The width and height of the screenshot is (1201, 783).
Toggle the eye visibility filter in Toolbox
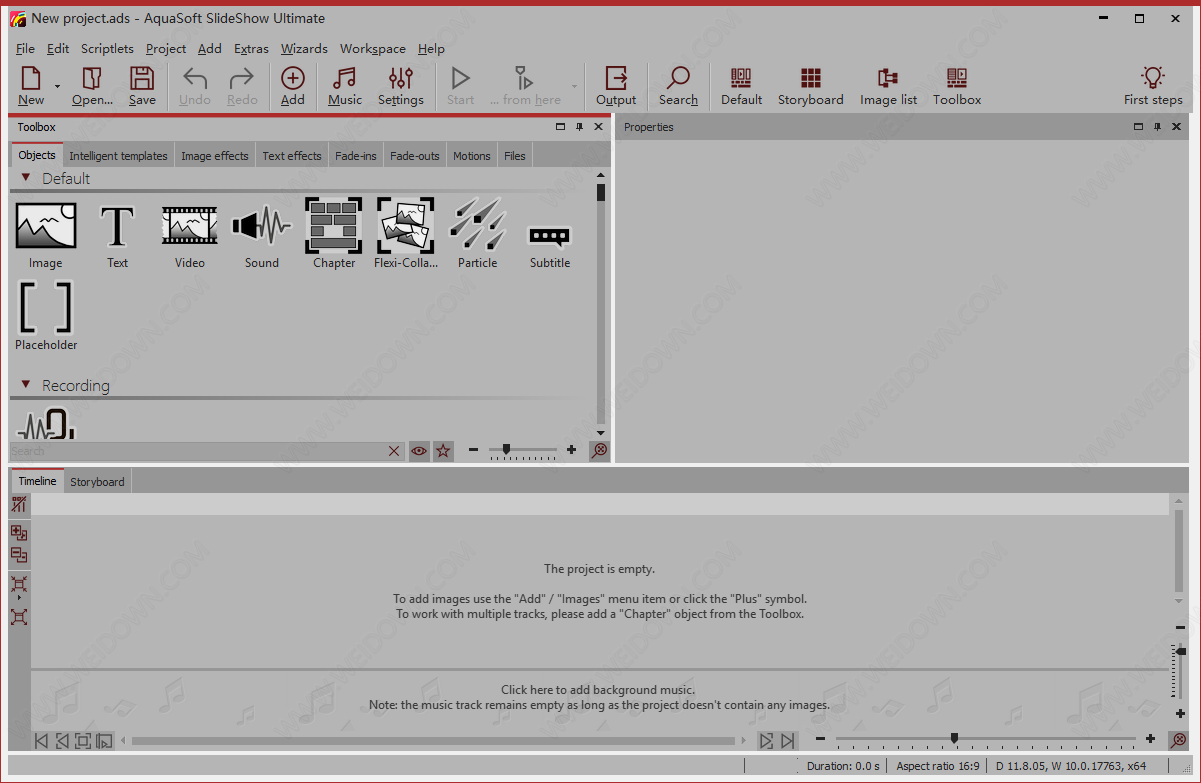tap(419, 451)
